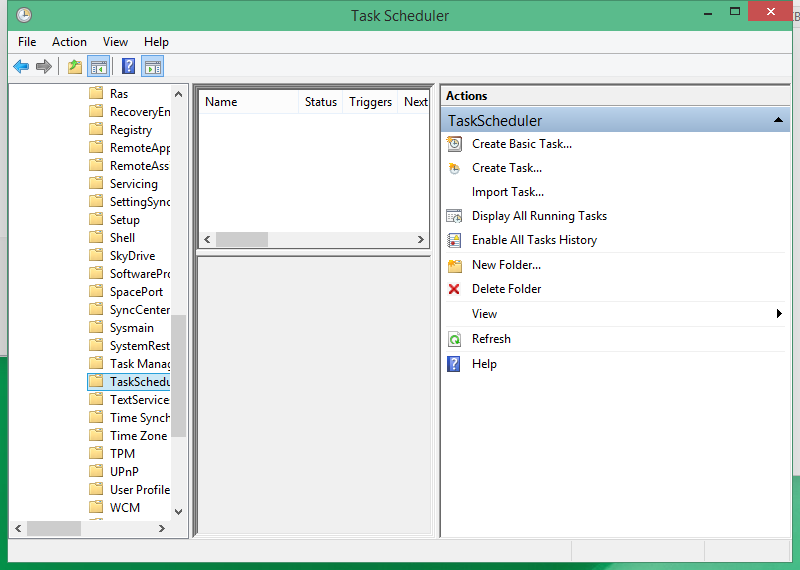This screenshot has width=800, height=570.
Task: Click Display All Running Tasks text
Action: tap(539, 216)
